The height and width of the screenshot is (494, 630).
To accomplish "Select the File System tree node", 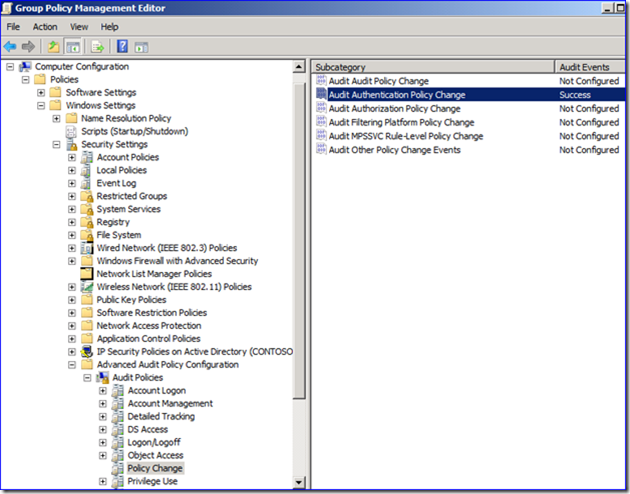I will pyautogui.click(x=119, y=235).
